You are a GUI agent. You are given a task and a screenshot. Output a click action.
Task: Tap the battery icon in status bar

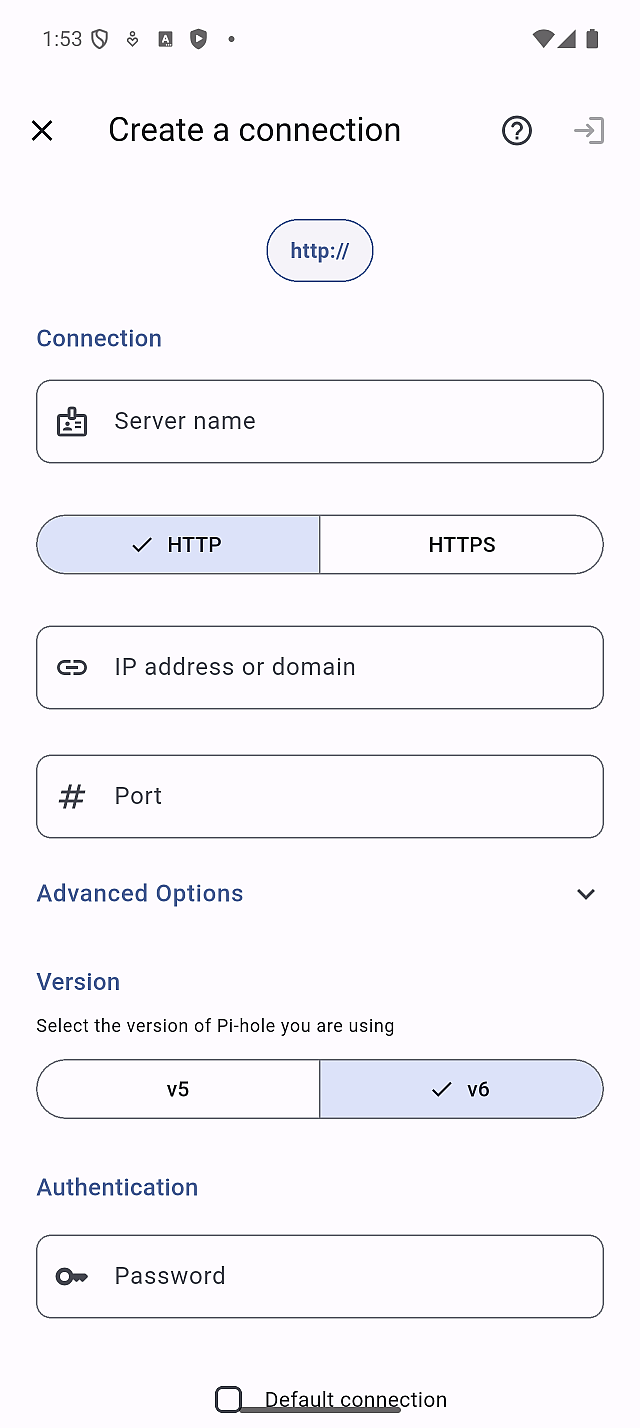coord(592,39)
